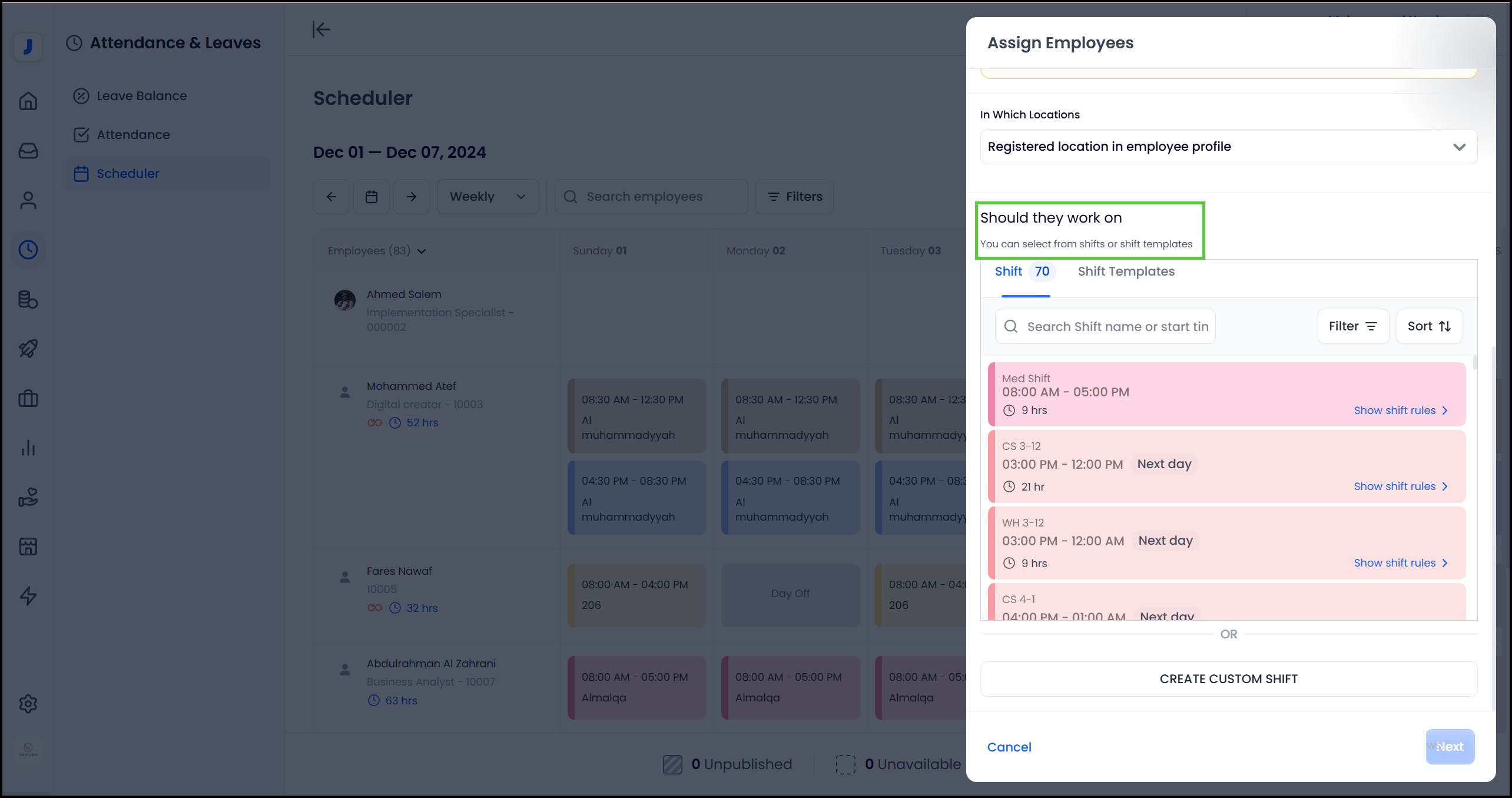Select the Shift 70 tab
Screen dimensions: 1512x798
pos(1022,271)
